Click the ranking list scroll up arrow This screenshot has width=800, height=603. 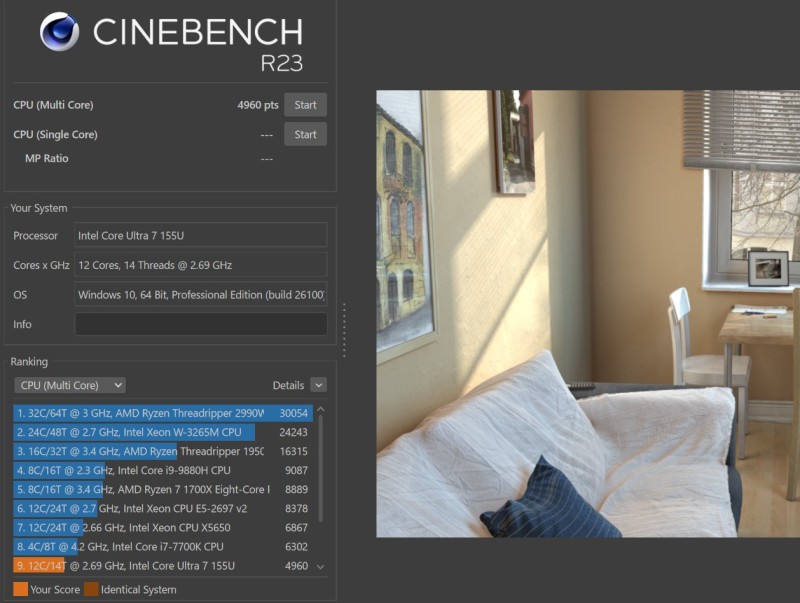pos(320,409)
